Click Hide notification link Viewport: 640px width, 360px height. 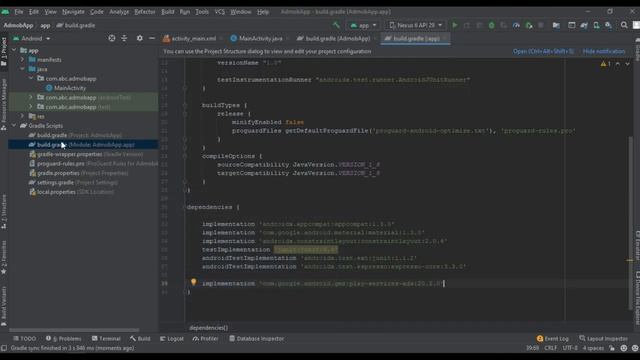(x=604, y=51)
